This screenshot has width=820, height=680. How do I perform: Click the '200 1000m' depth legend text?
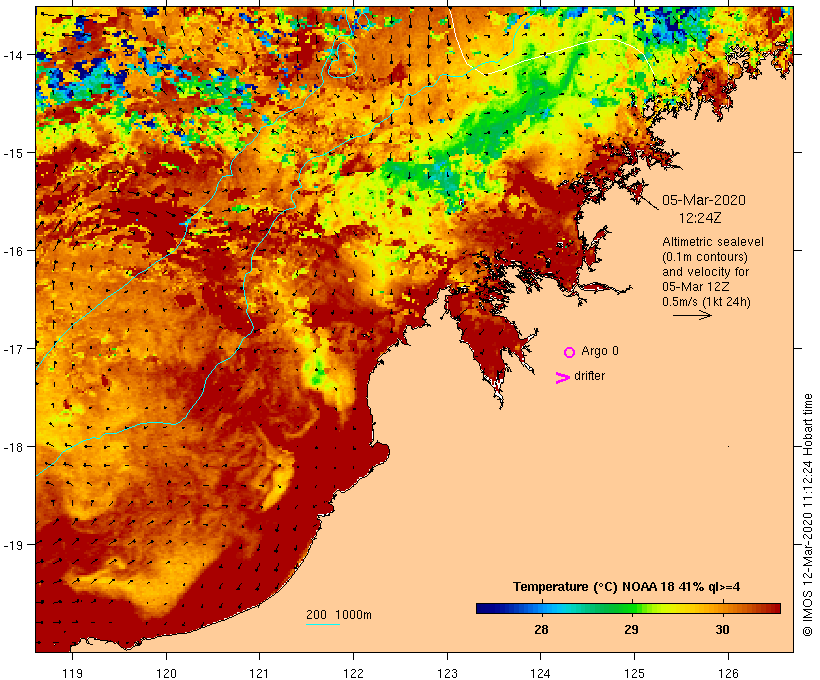click(x=339, y=615)
